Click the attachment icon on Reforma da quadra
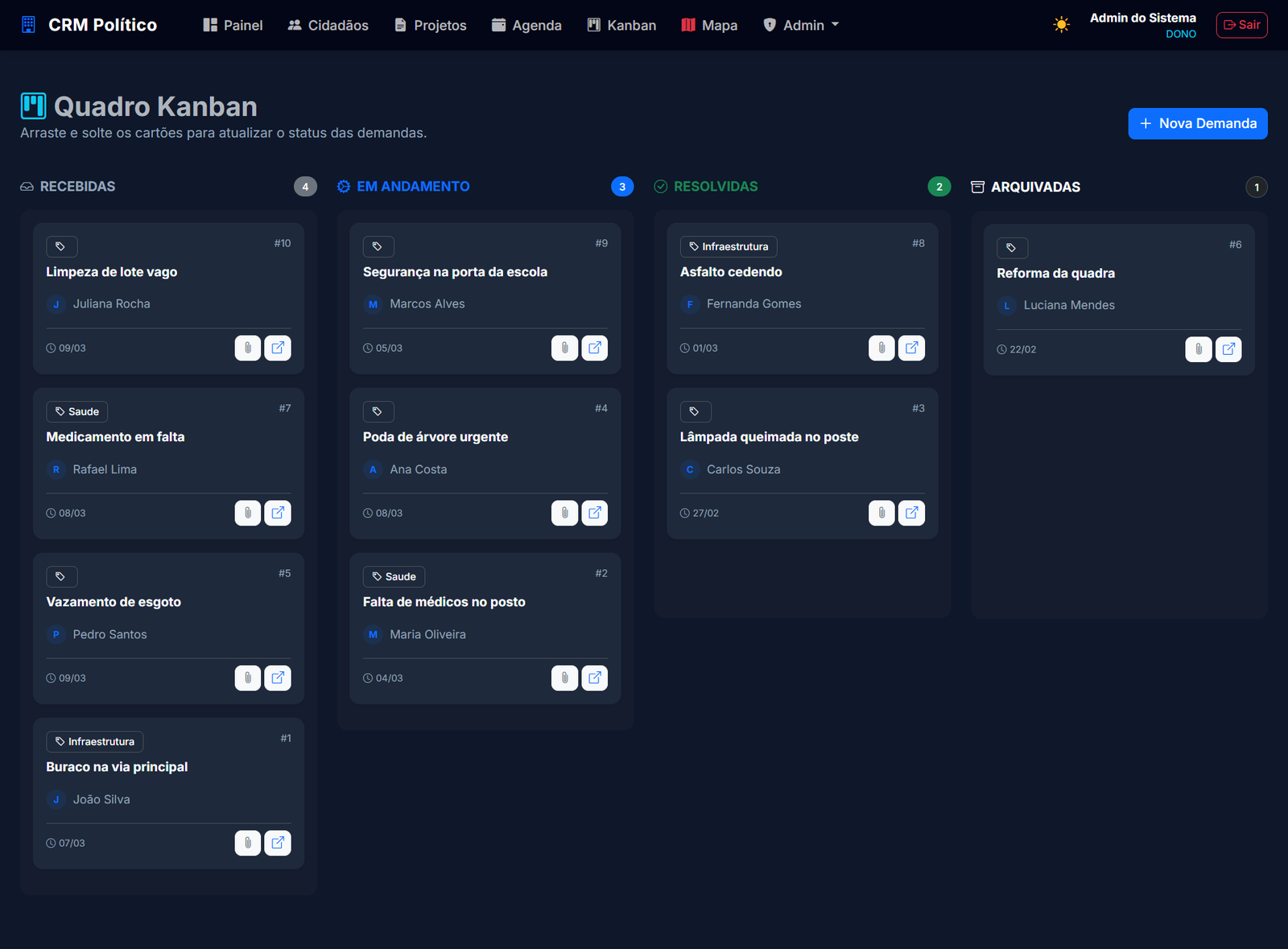Screen dimensions: 1288x949 pos(1198,349)
